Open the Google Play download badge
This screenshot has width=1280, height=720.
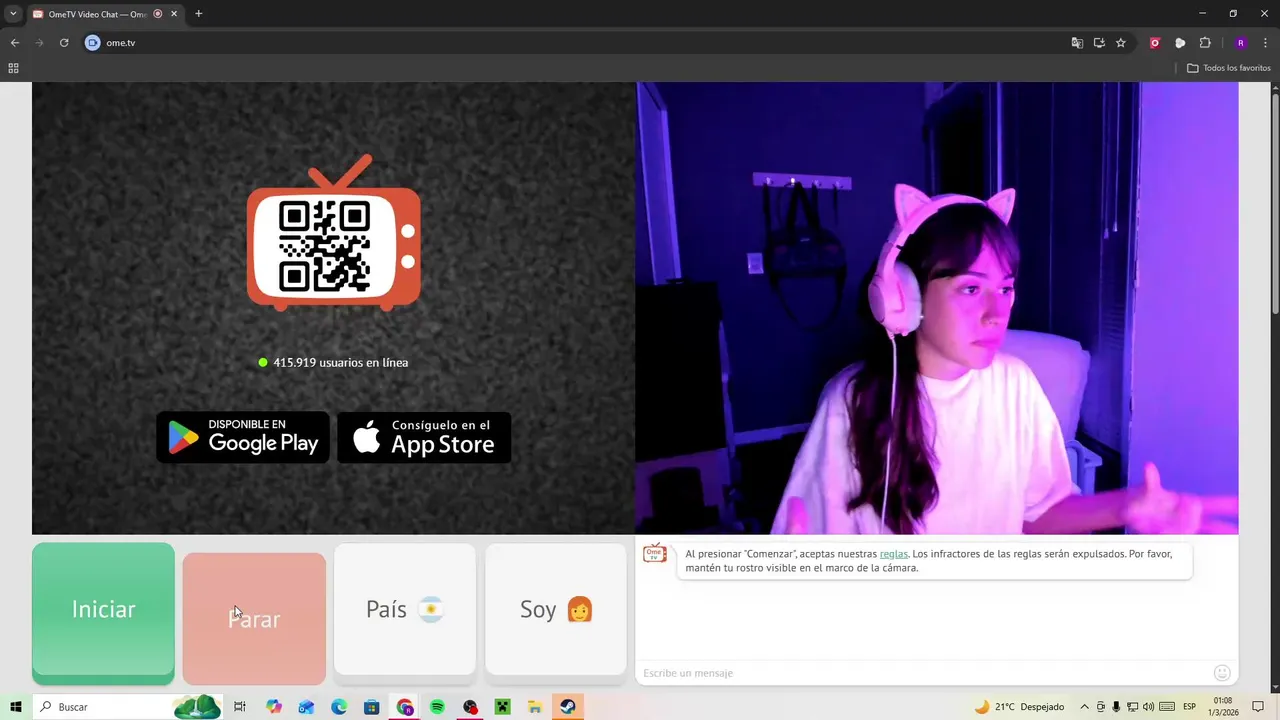tap(243, 437)
